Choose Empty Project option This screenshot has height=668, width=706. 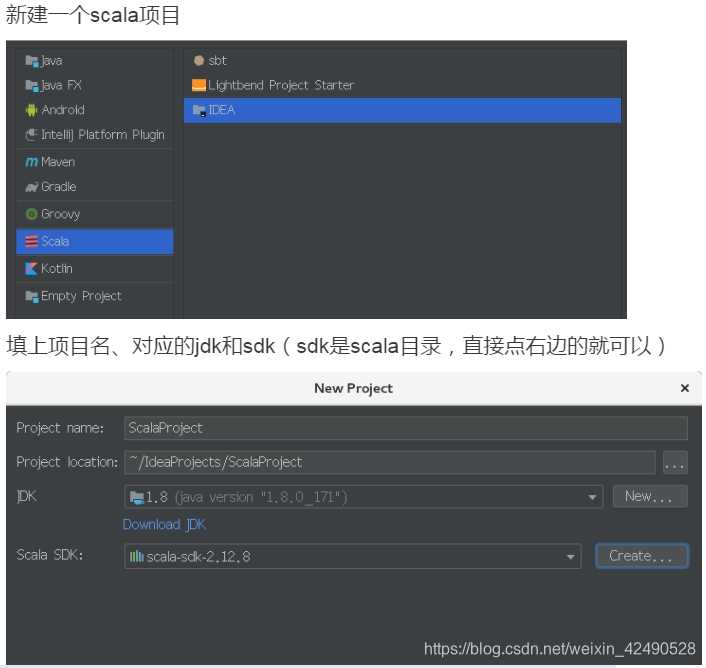[95, 296]
